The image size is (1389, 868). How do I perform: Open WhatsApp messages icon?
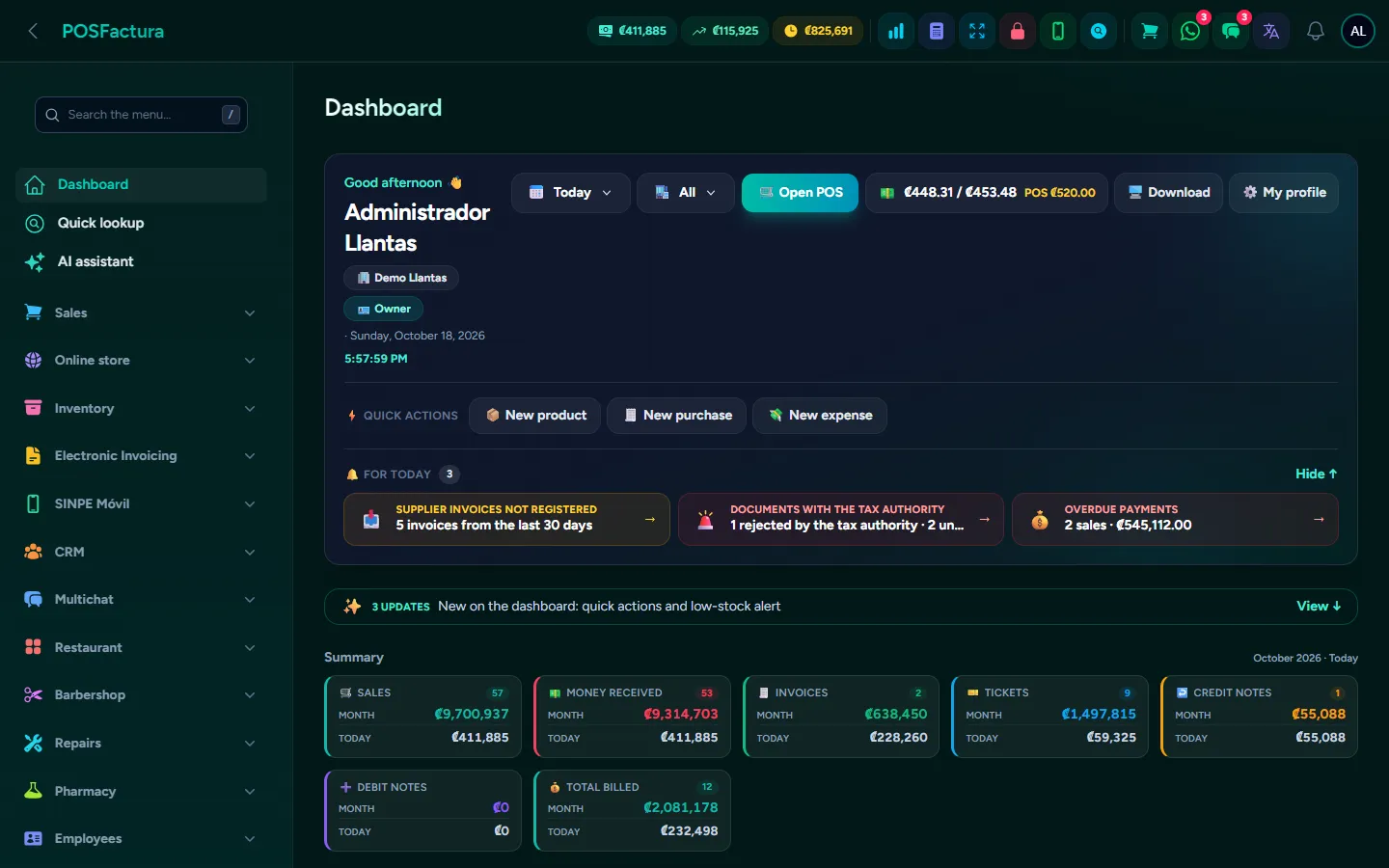tap(1190, 31)
